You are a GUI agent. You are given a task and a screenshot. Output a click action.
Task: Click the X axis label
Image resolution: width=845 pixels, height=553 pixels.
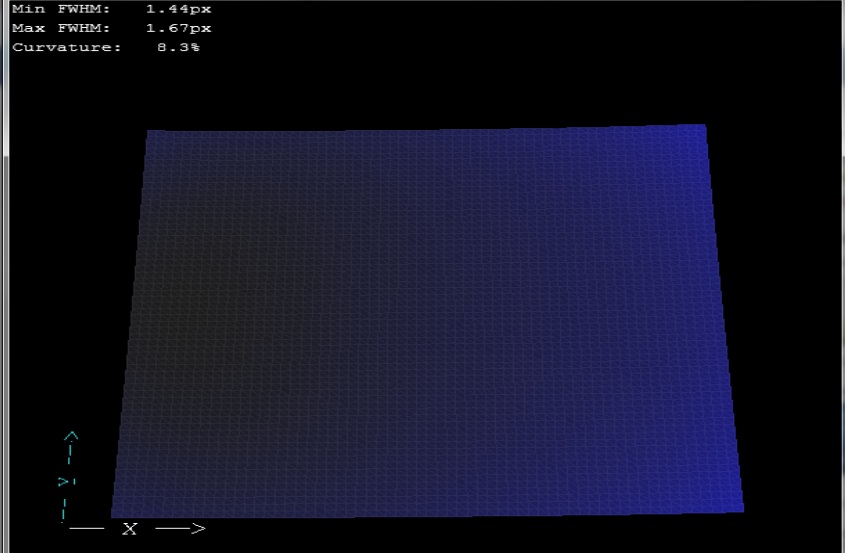coord(129,529)
